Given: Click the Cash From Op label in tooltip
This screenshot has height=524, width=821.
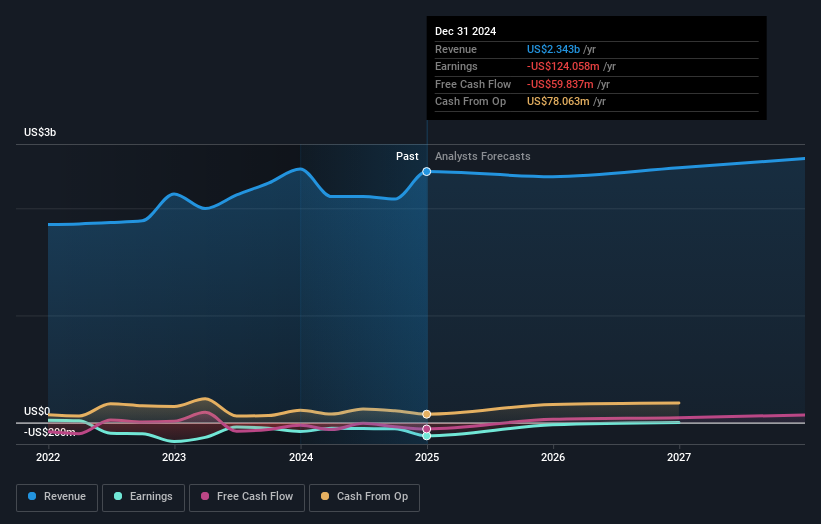Looking at the screenshot, I should tap(470, 102).
